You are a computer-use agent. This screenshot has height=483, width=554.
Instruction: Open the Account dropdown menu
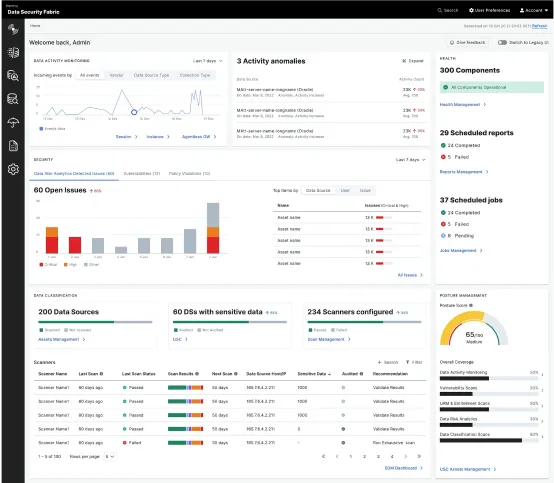tap(534, 10)
